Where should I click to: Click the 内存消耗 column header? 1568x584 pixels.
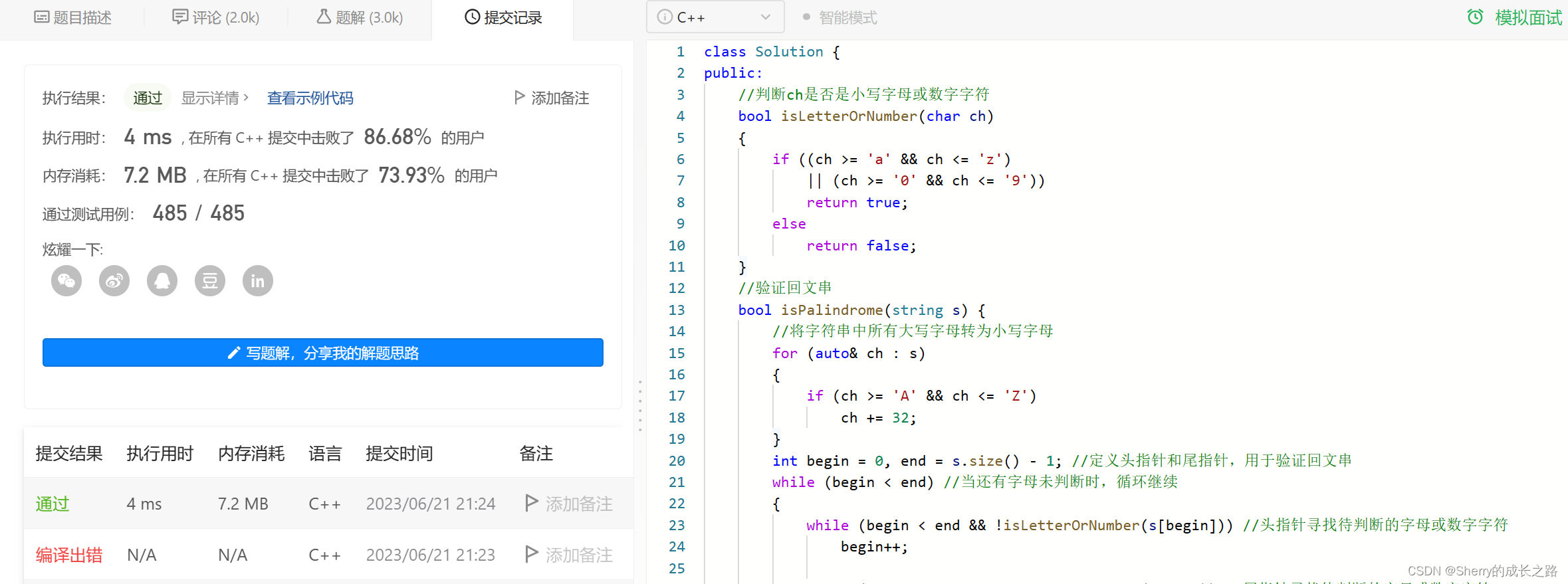coord(251,453)
